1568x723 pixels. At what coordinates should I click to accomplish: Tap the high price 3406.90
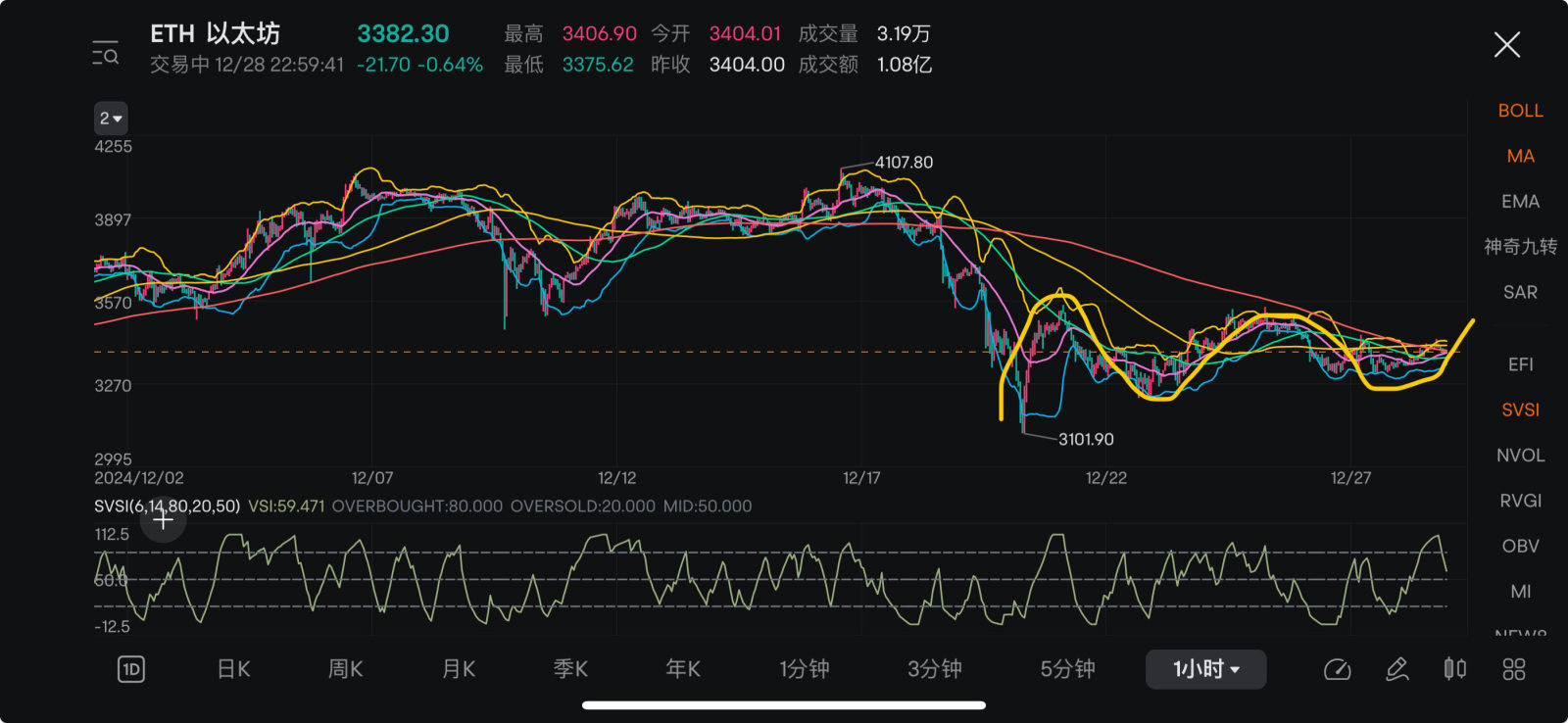pyautogui.click(x=599, y=33)
